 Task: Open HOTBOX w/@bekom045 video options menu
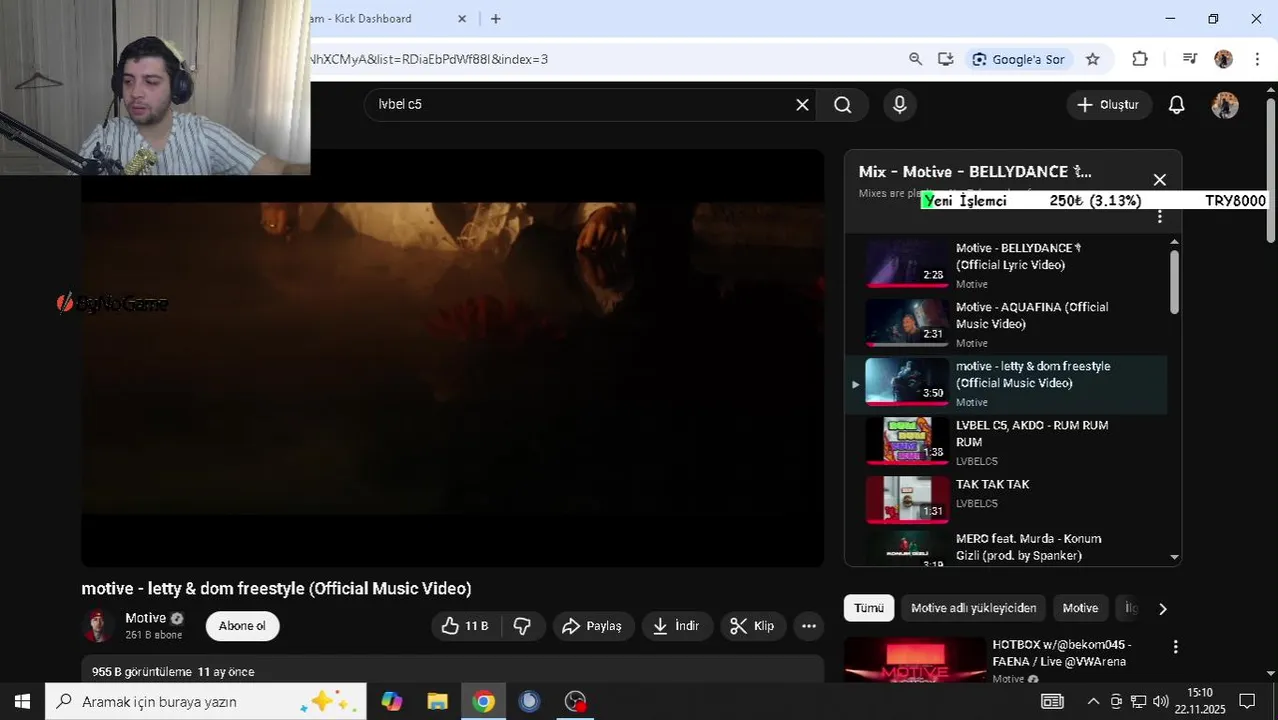pyautogui.click(x=1176, y=647)
